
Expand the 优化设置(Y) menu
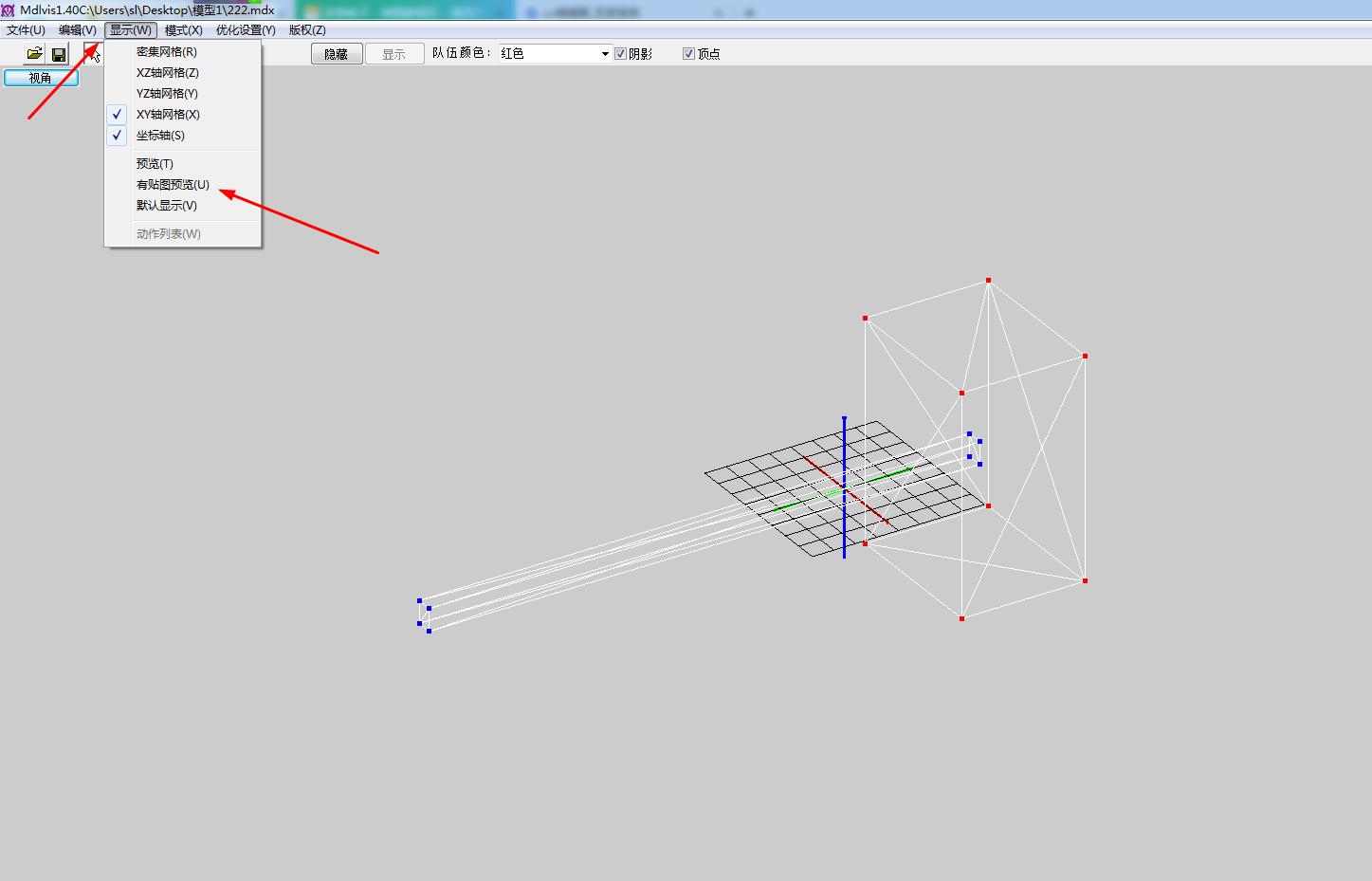(246, 30)
